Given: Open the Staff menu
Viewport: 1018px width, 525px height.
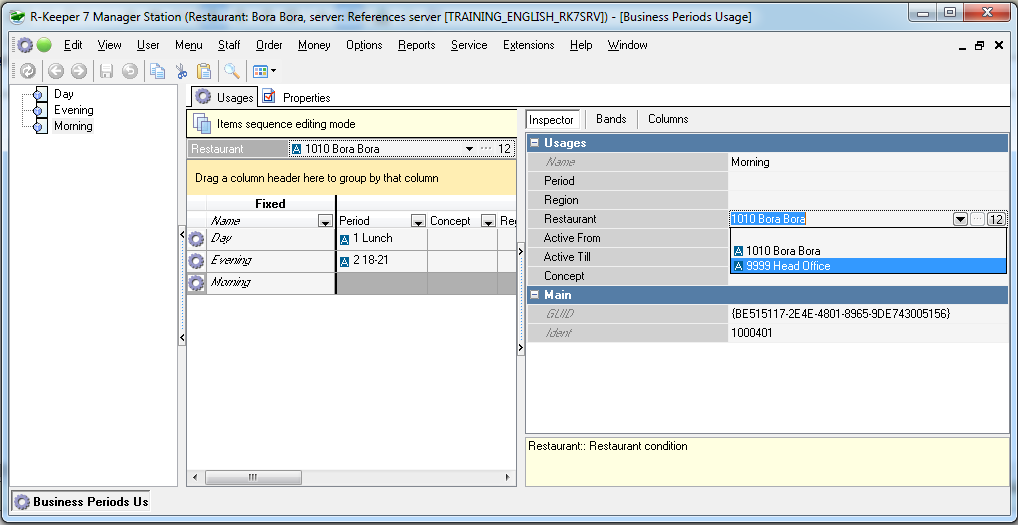Looking at the screenshot, I should 229,45.
